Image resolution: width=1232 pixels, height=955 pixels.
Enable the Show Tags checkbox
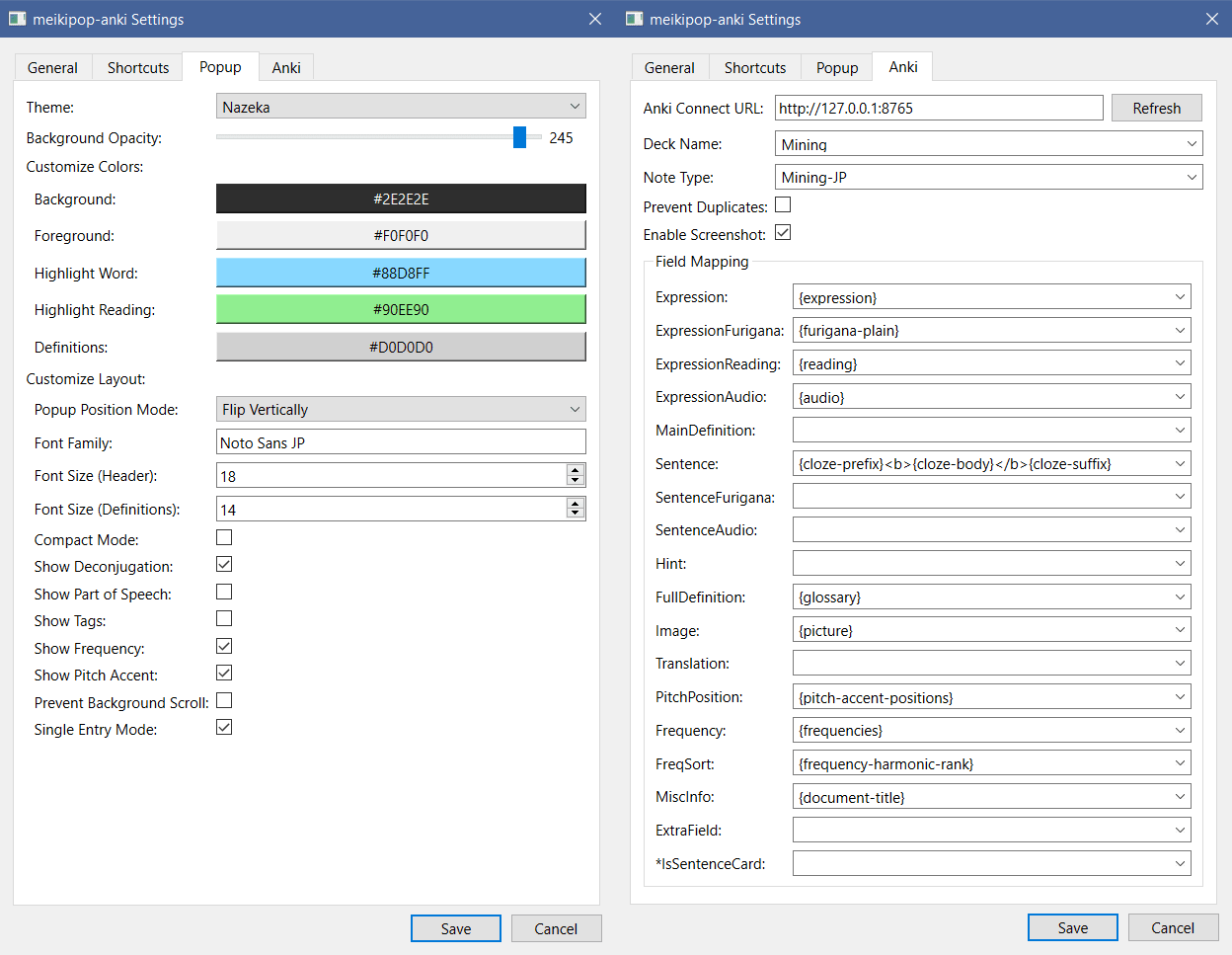tap(224, 619)
